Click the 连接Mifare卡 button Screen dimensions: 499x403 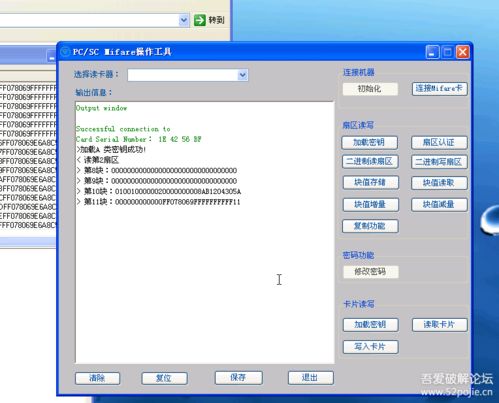click(x=439, y=89)
